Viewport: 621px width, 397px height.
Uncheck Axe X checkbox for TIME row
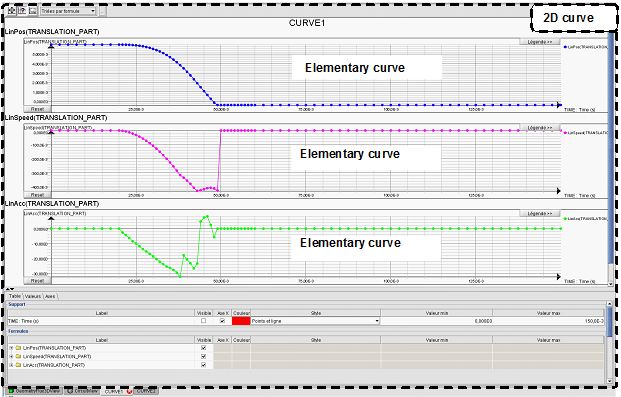[x=222, y=321]
